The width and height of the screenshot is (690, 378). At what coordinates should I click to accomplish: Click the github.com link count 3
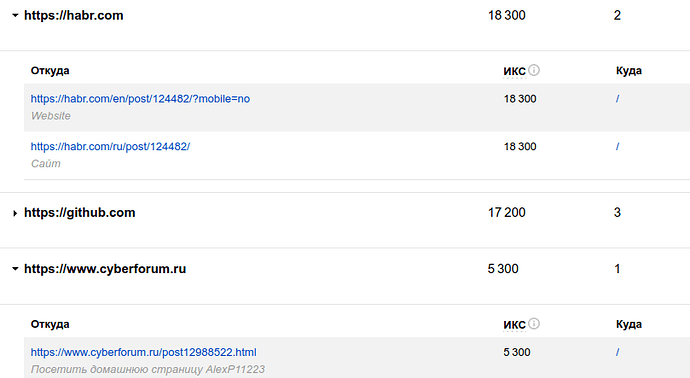[x=617, y=213]
